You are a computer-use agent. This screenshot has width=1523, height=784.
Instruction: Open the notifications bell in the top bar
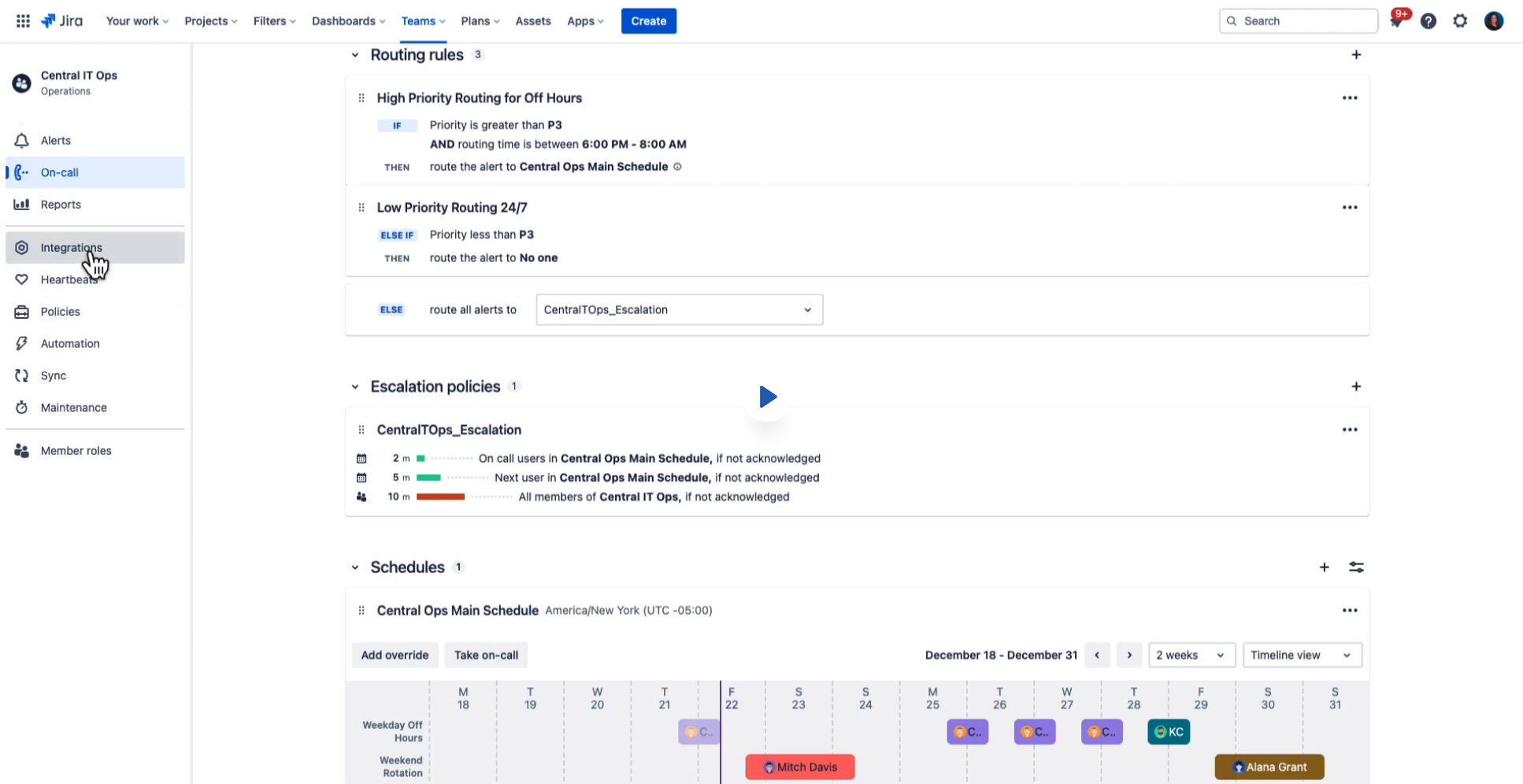pyautogui.click(x=1396, y=21)
